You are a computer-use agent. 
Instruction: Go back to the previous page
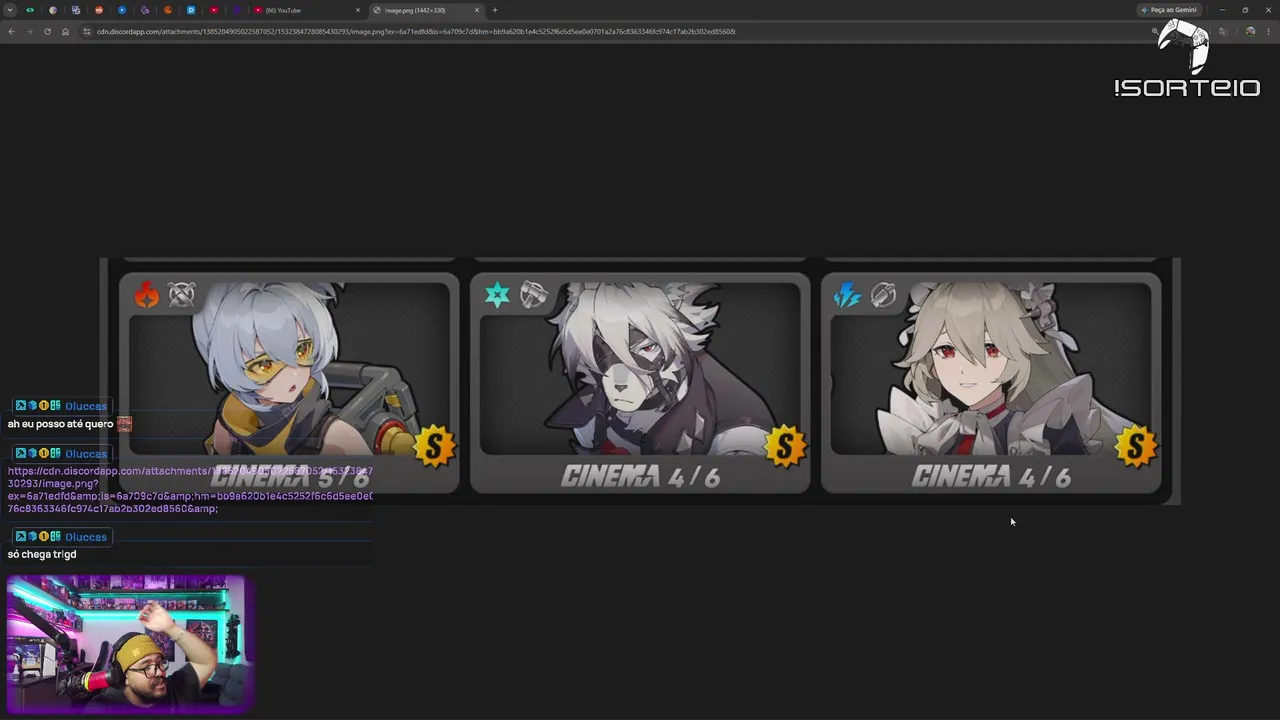pos(11,31)
